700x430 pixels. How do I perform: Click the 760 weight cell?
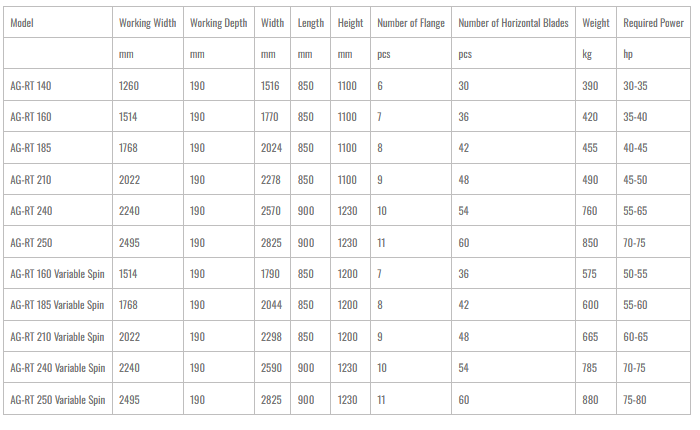coord(590,211)
